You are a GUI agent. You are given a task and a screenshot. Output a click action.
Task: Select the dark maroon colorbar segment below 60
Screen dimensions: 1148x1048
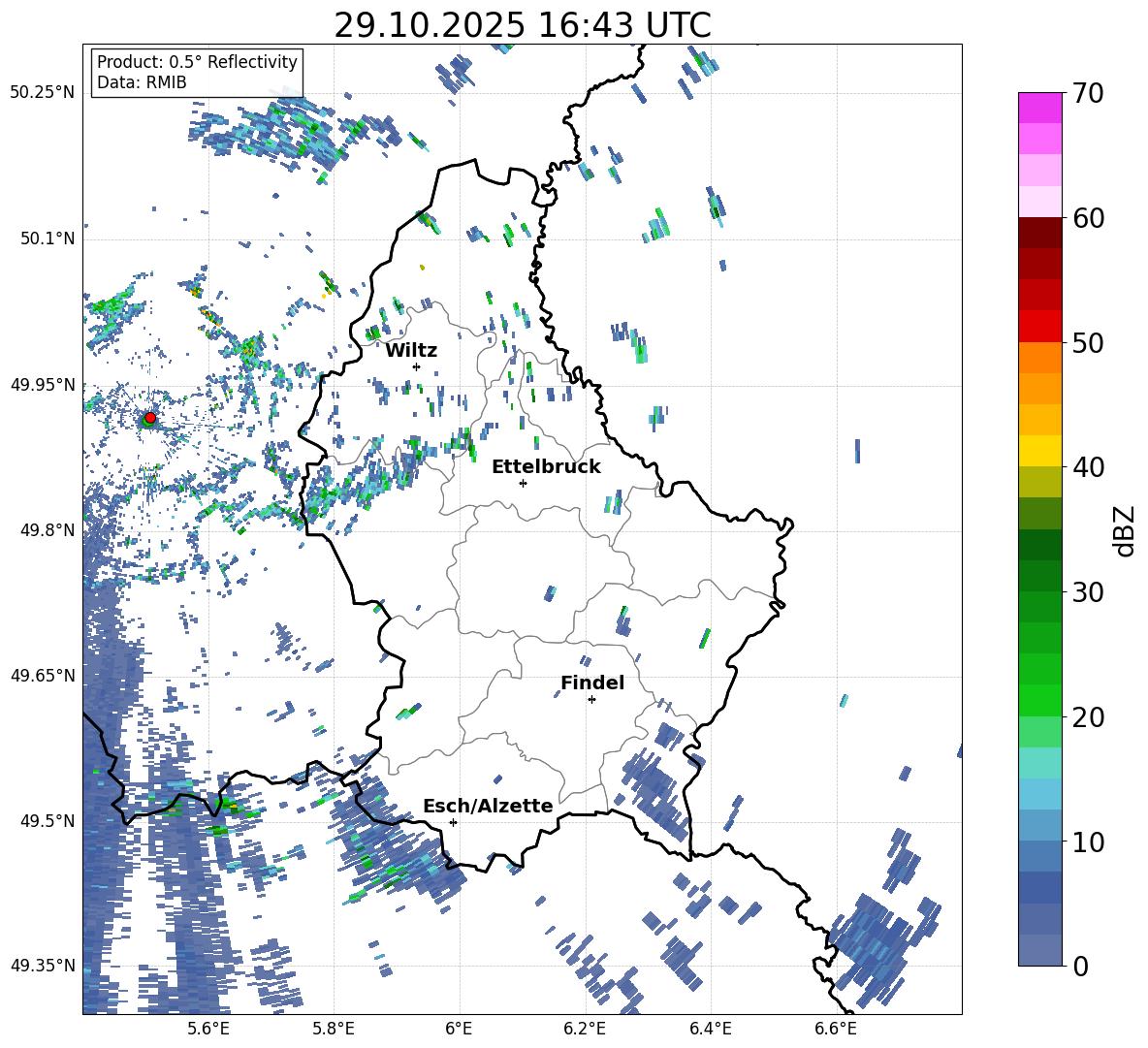(1040, 233)
